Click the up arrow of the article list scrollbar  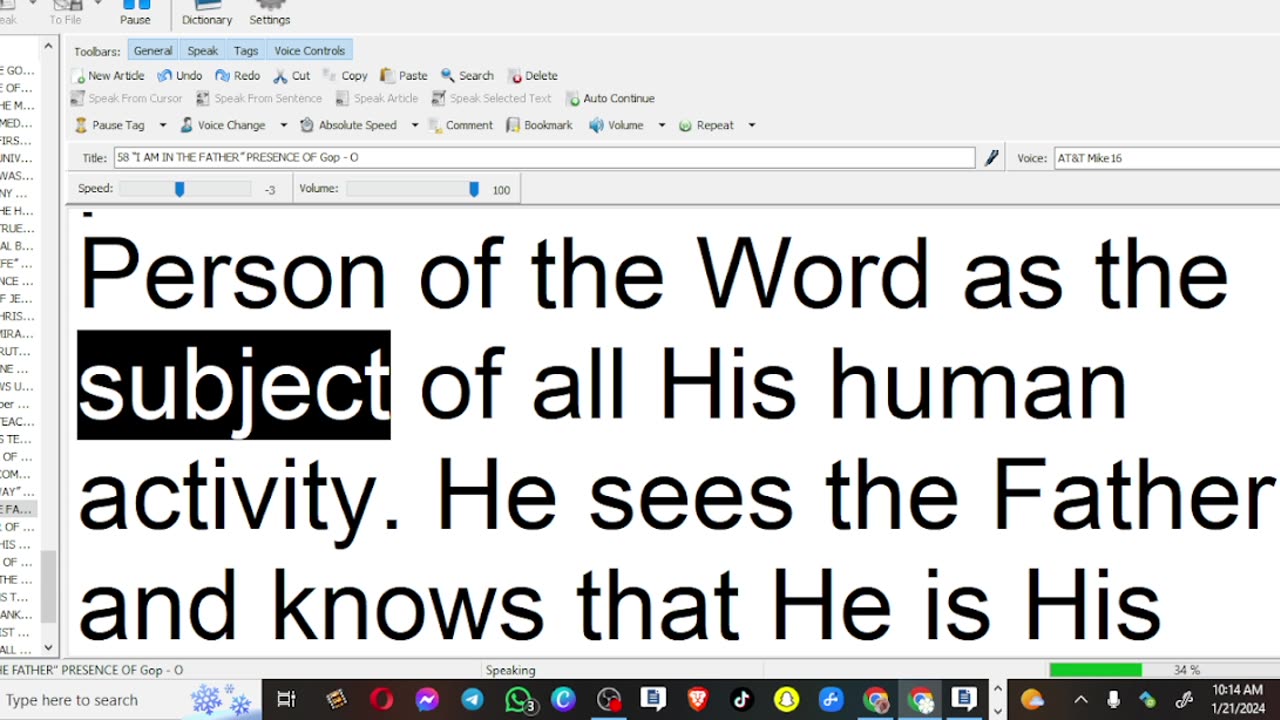tap(48, 47)
